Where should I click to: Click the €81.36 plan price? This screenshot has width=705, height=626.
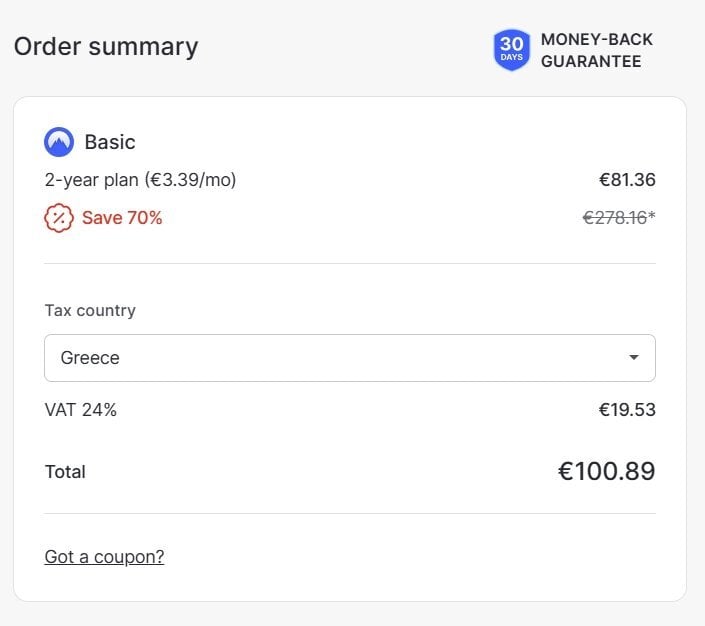click(627, 180)
